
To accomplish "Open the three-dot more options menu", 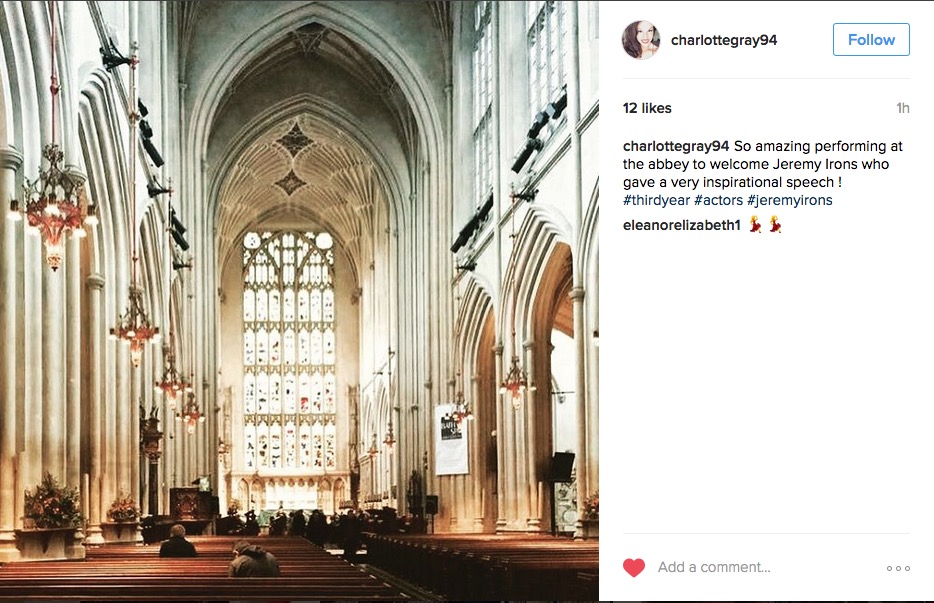I will coord(898,569).
